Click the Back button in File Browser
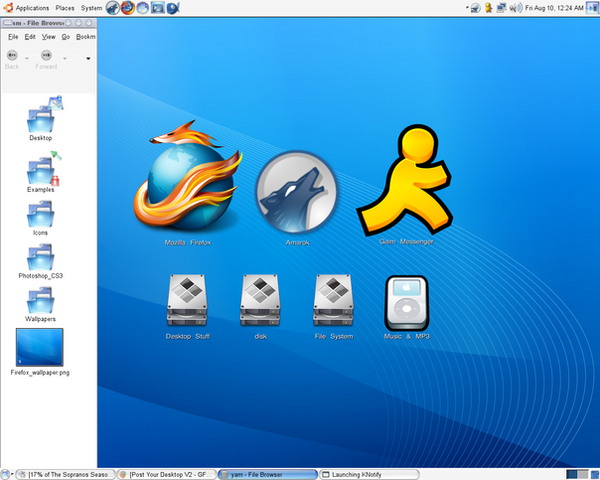 coord(12,60)
